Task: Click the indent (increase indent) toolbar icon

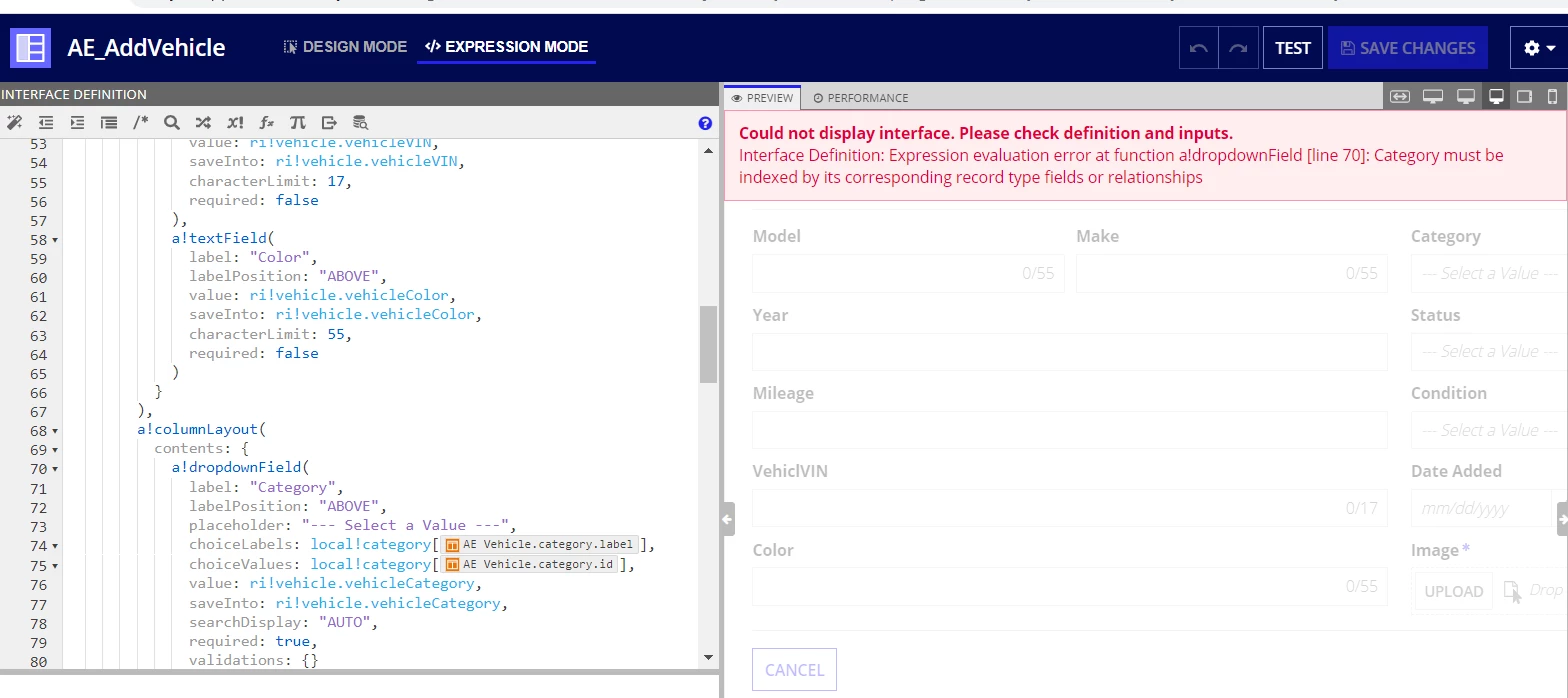Action: pyautogui.click(x=77, y=123)
